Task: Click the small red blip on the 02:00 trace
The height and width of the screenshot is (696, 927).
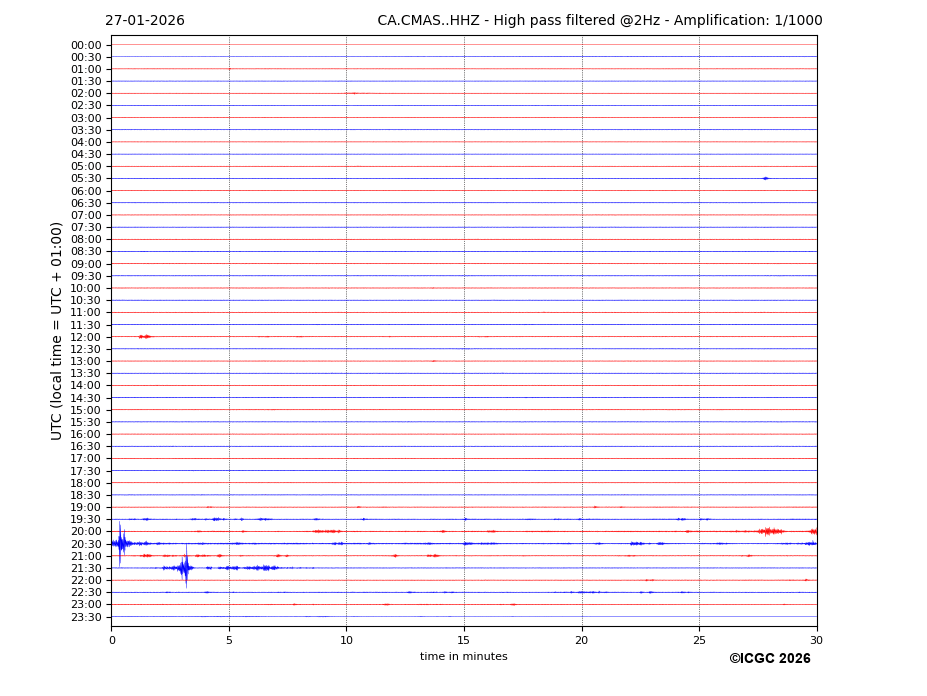Action: click(x=352, y=93)
